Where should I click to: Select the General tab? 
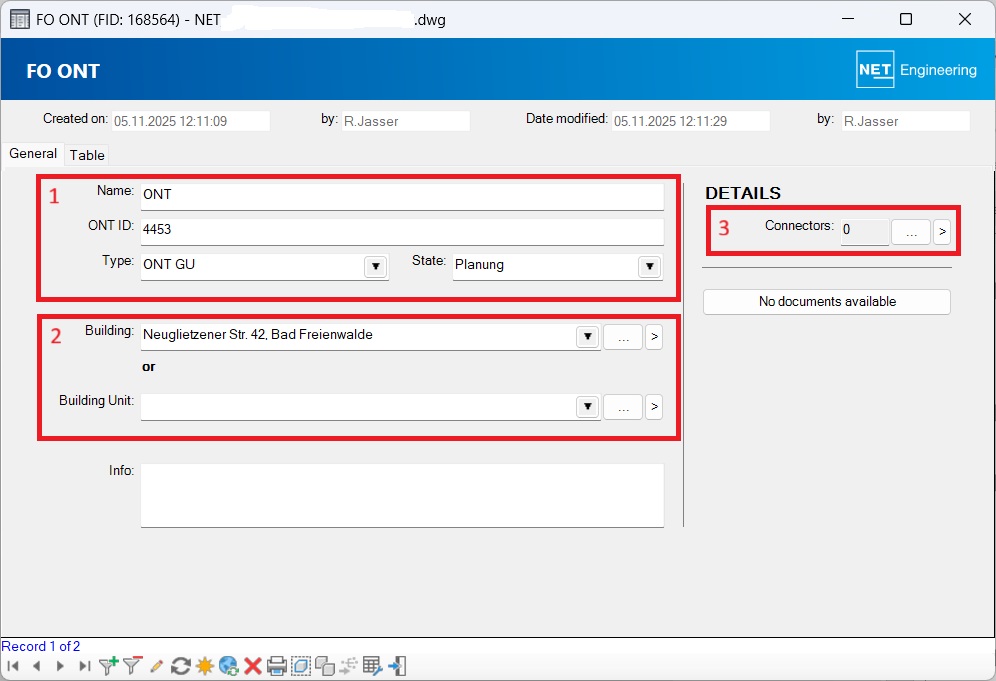tap(33, 154)
